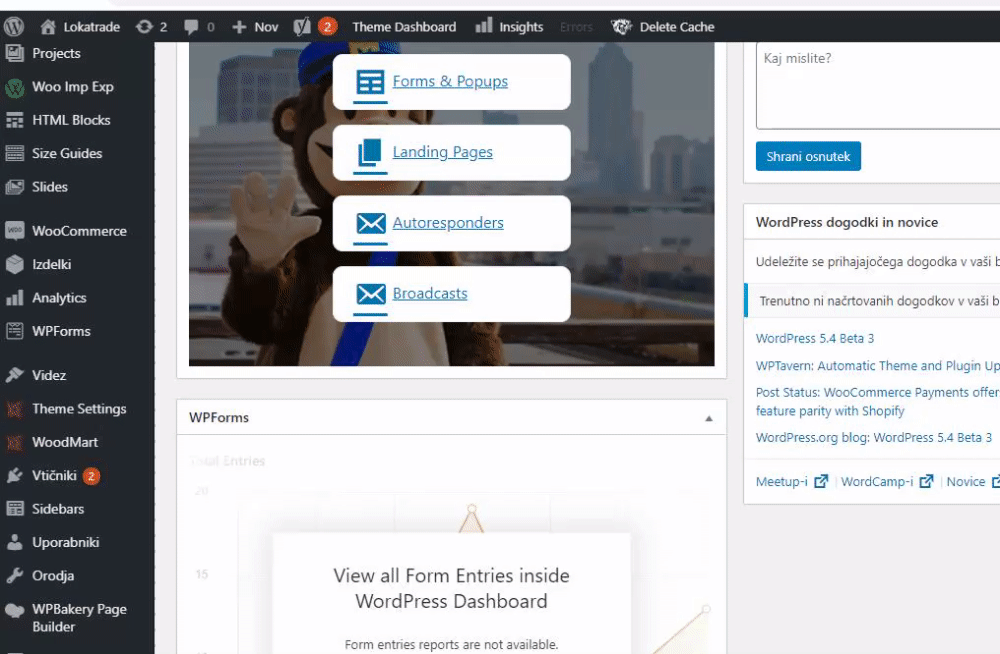Click the Broadcasts envelope icon

371,294
